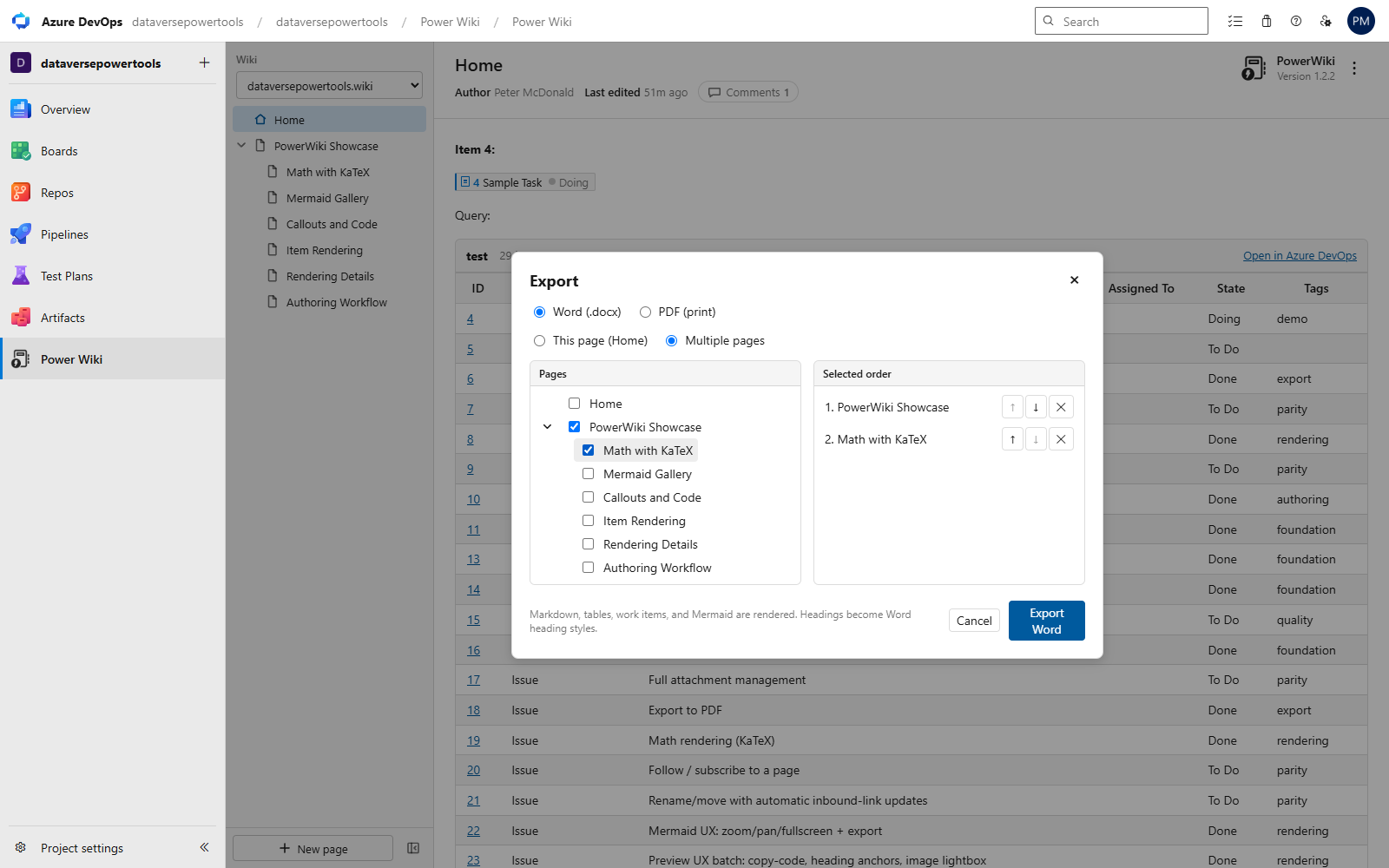Check Item Rendering checkbox
This screenshot has height=868, width=1389.
pos(588,520)
